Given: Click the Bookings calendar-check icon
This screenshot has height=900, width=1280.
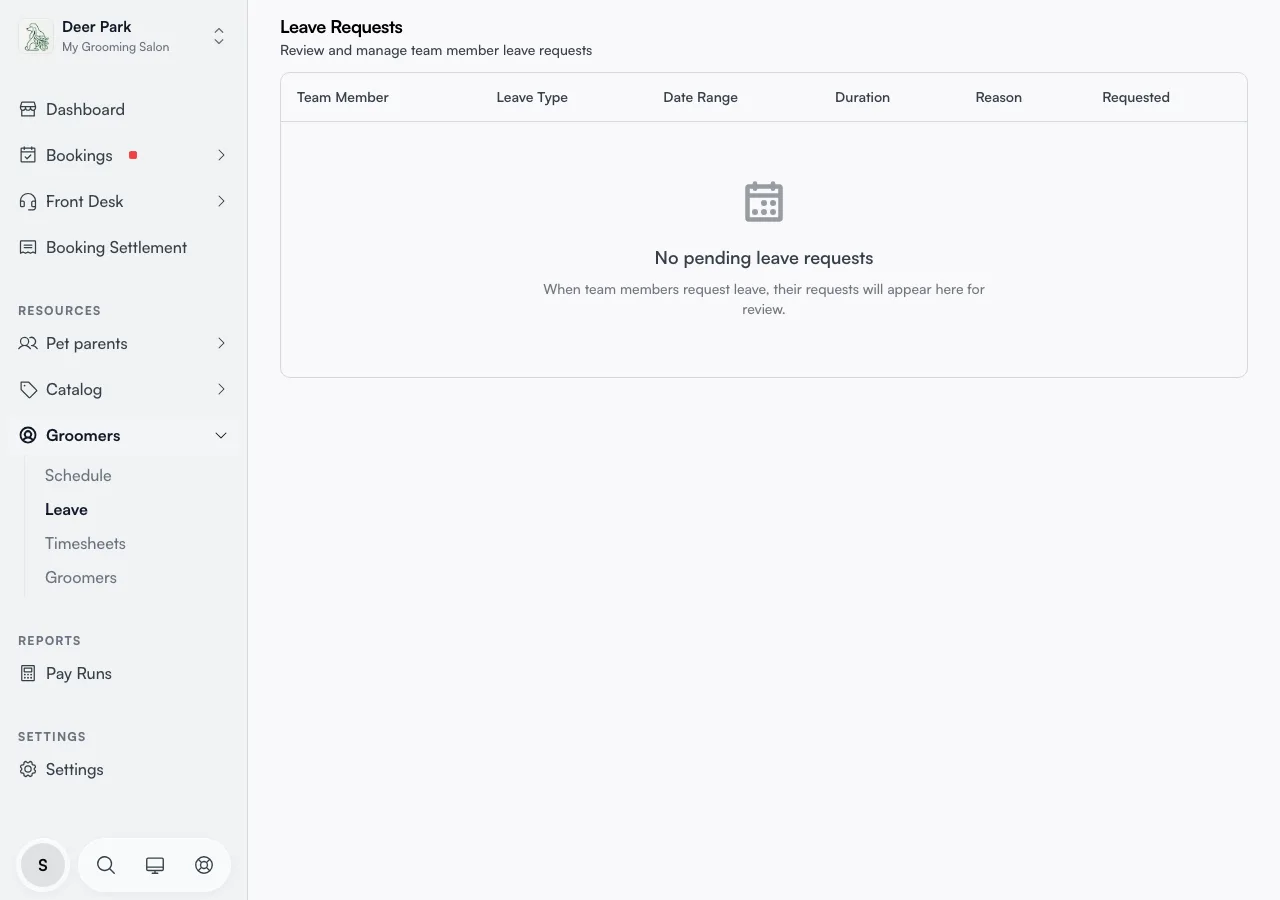Looking at the screenshot, I should 28,155.
